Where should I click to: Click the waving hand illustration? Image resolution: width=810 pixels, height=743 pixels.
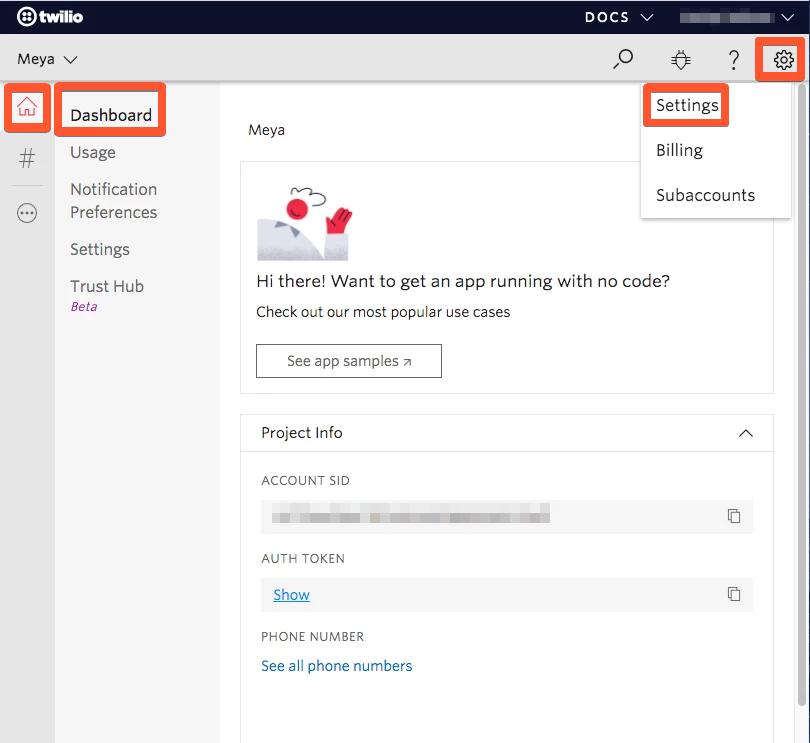pyautogui.click(x=305, y=224)
